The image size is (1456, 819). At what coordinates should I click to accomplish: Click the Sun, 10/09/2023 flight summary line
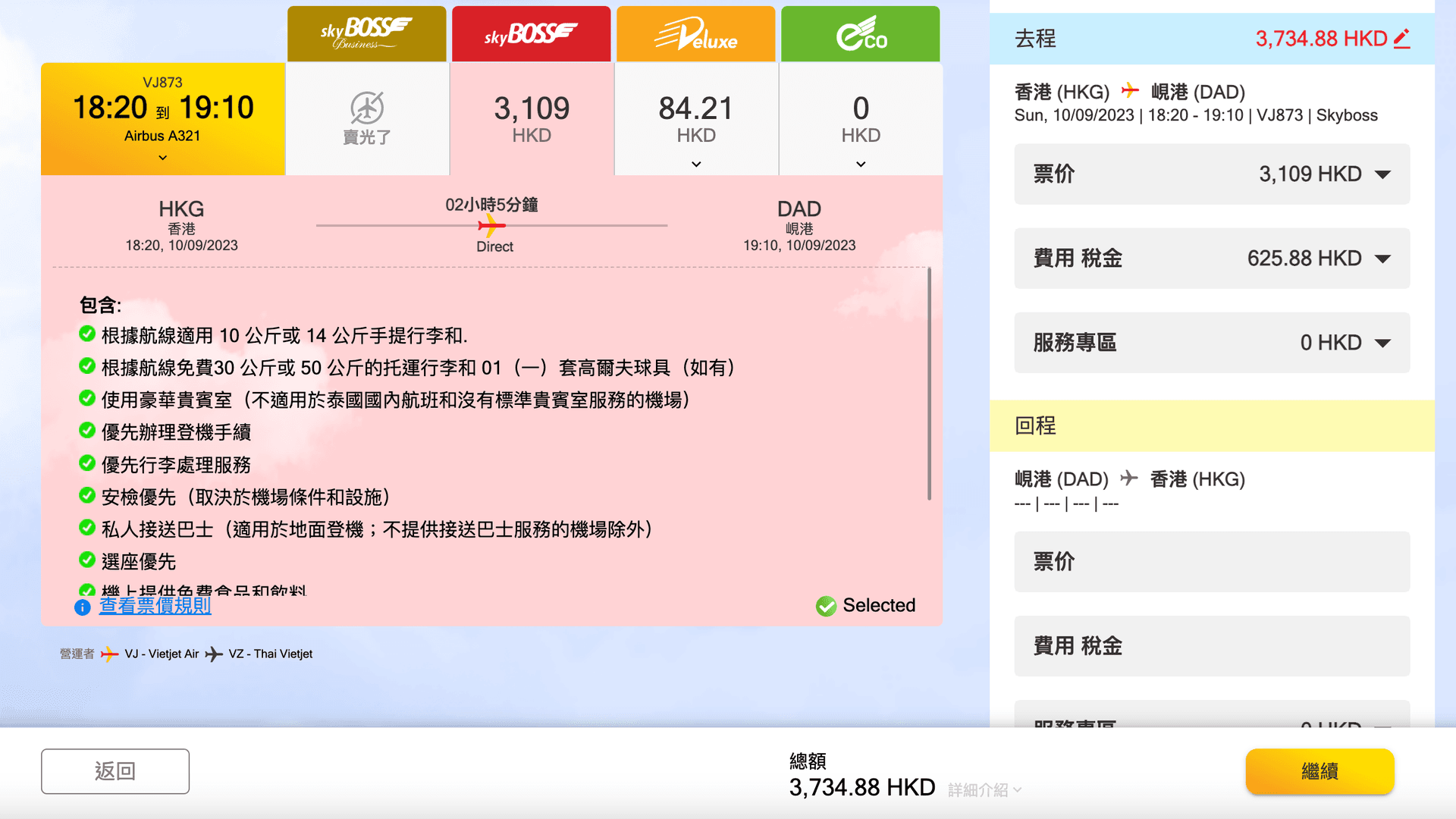(x=1196, y=115)
